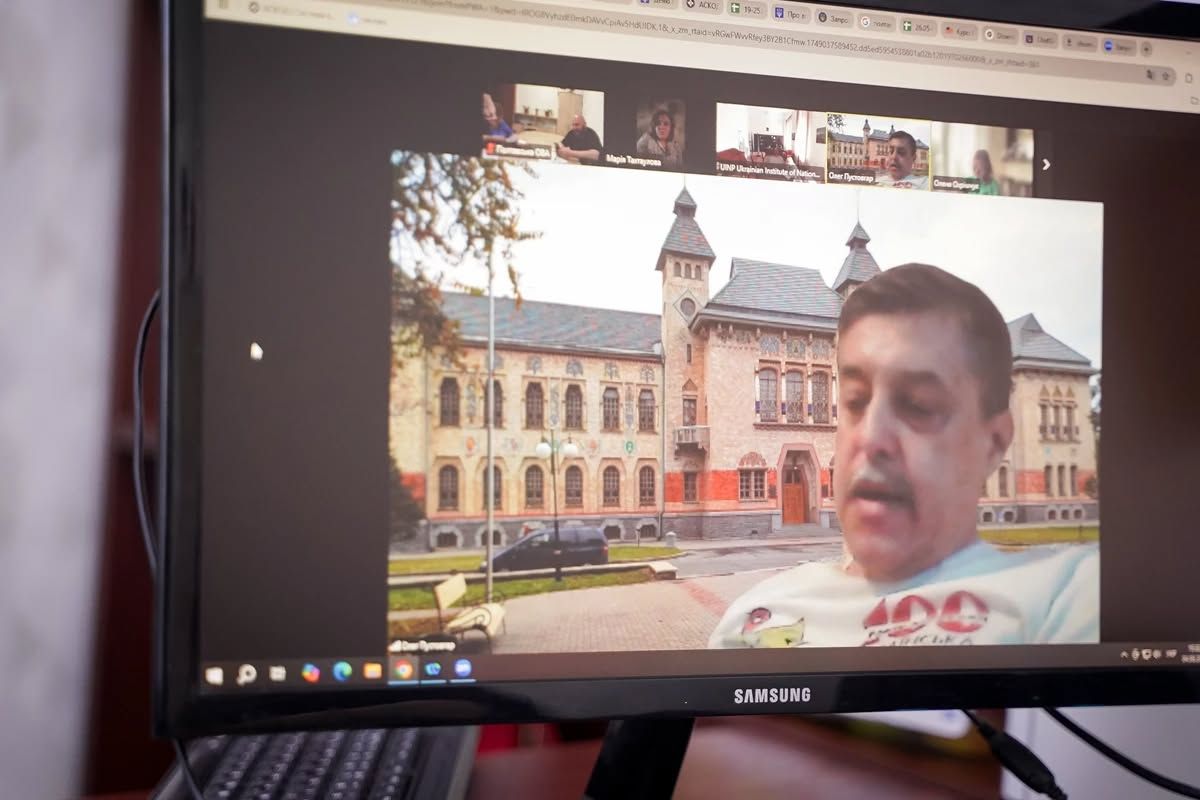
Task: Select Олег Пустовгар's highlighted thumbnail
Action: tap(878, 150)
